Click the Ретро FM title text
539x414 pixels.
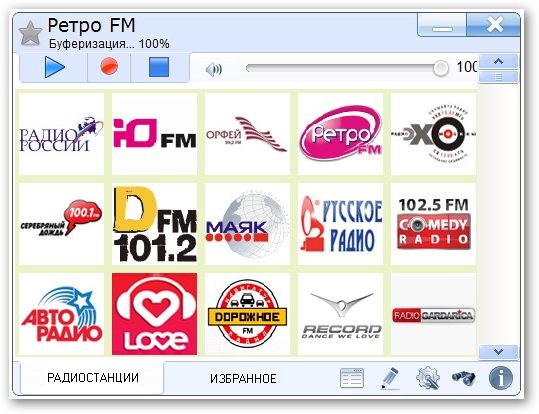click(91, 25)
